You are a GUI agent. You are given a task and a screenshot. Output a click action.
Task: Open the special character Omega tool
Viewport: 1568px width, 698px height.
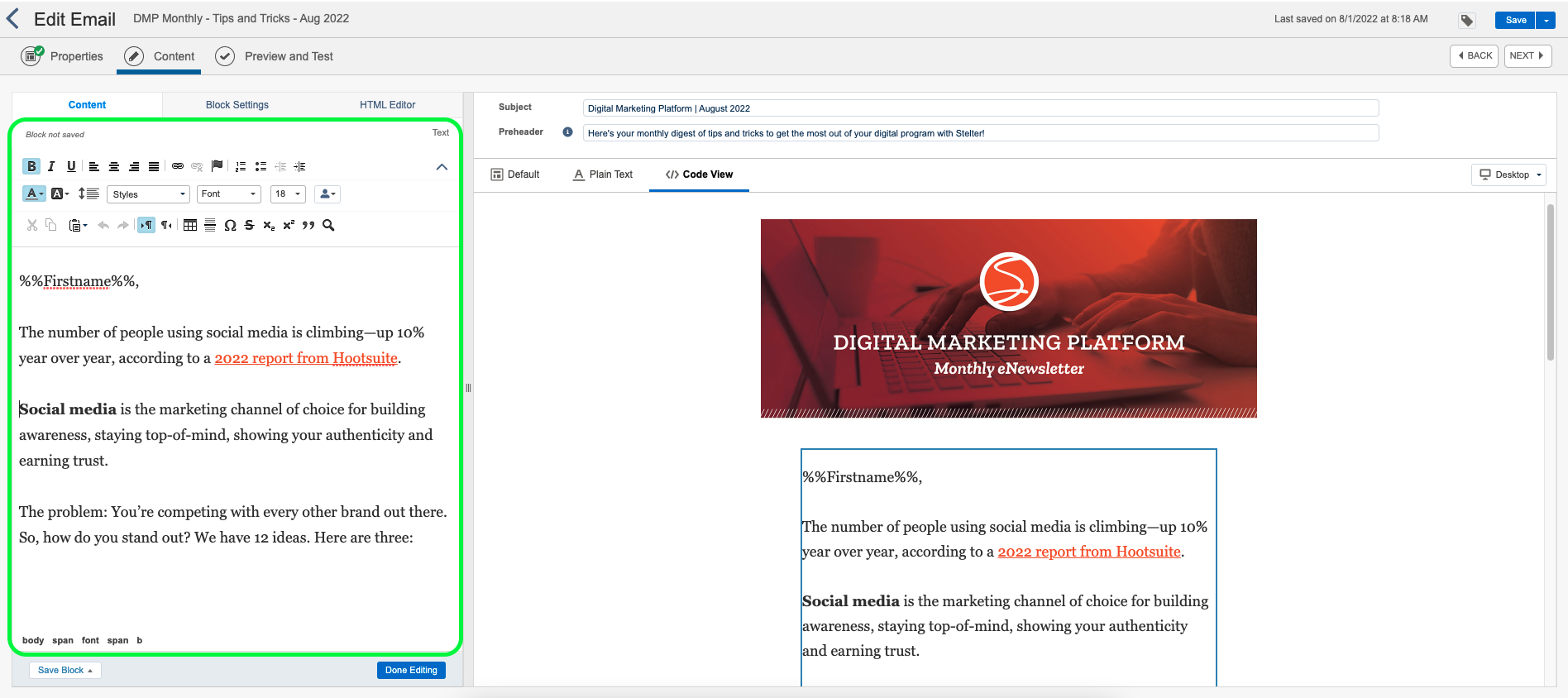click(x=230, y=225)
